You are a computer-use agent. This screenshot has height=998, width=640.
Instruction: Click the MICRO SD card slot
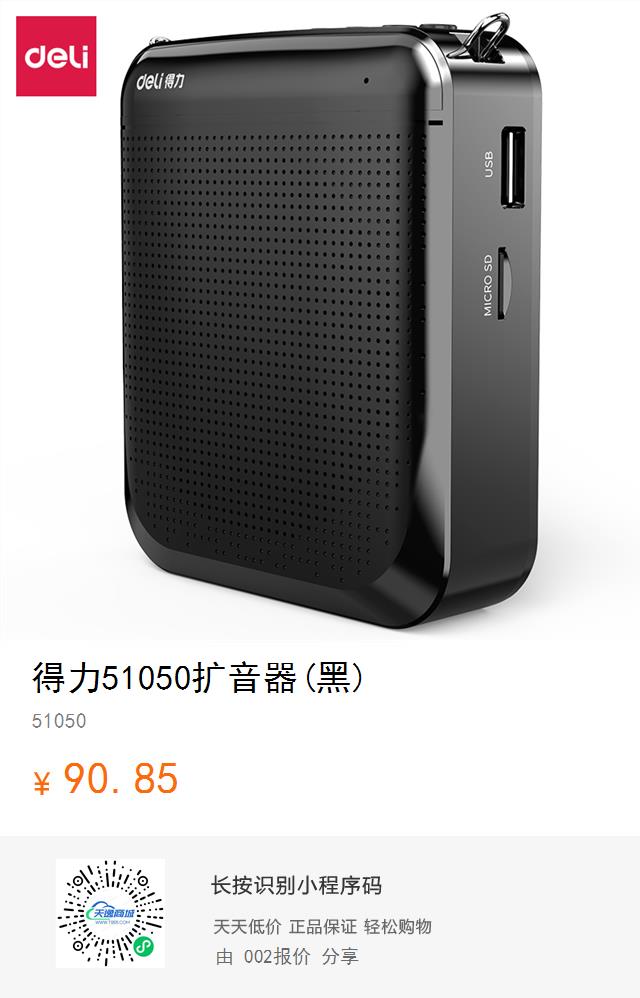point(503,283)
